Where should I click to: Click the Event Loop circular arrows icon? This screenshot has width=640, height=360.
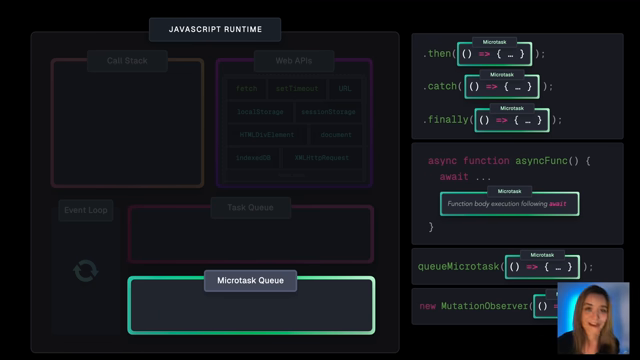86,271
